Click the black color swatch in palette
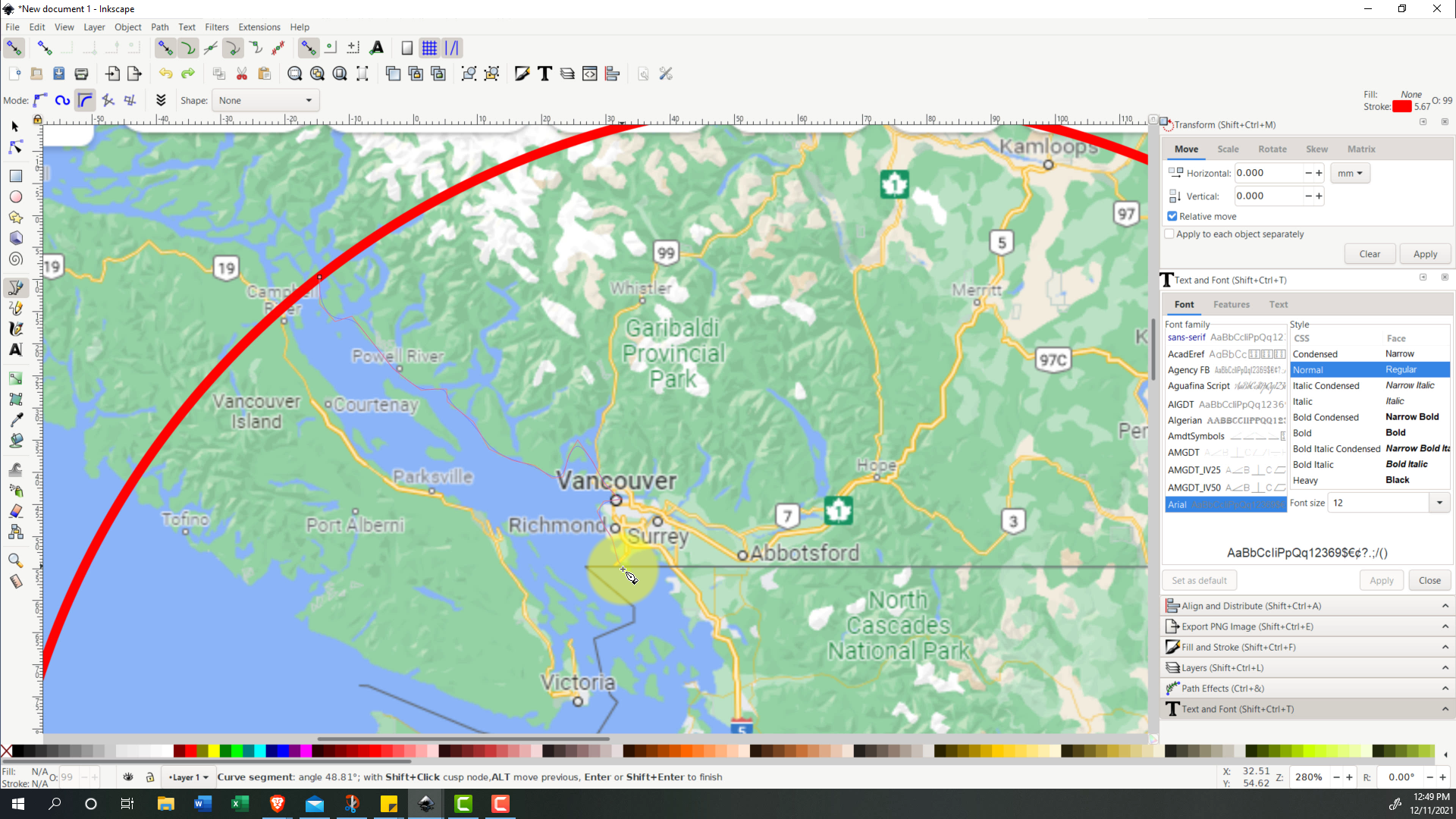Viewport: 1456px width, 819px height. (17, 752)
